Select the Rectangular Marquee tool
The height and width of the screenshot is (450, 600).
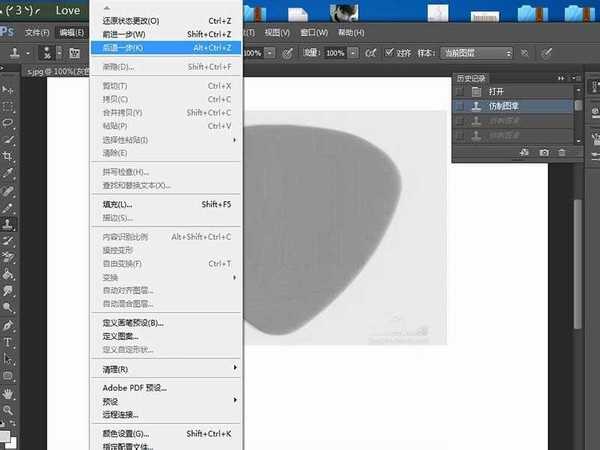7,106
